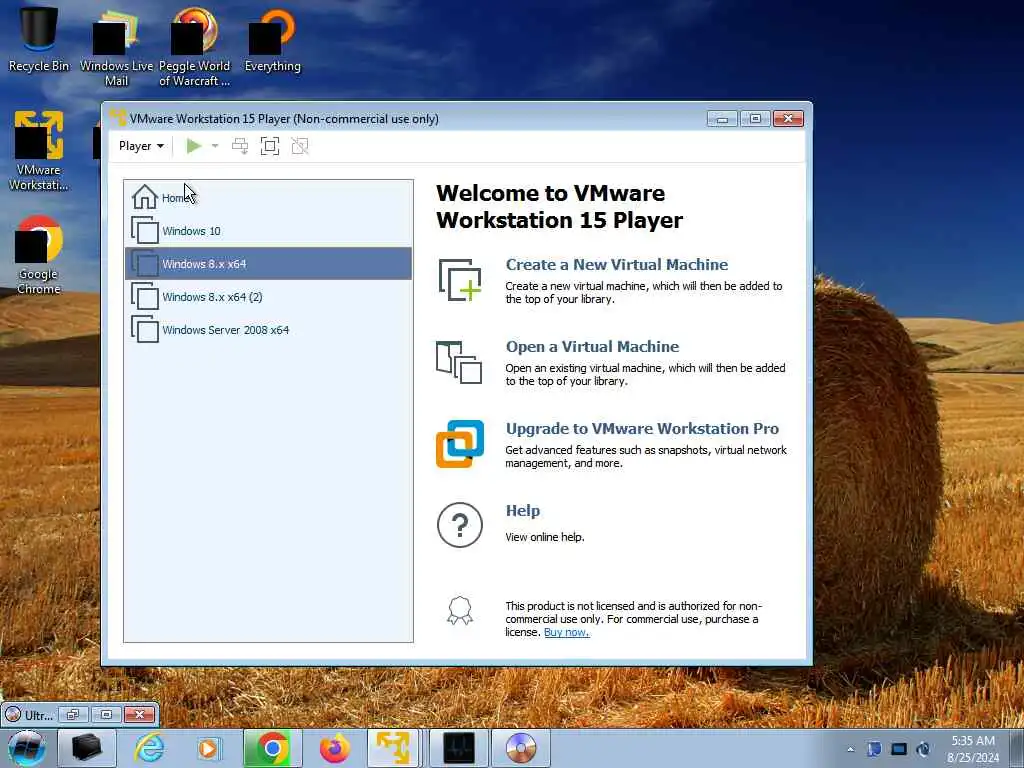The image size is (1024, 768).
Task: Select the VMware Workstation desktop shortcut
Action: [39, 151]
